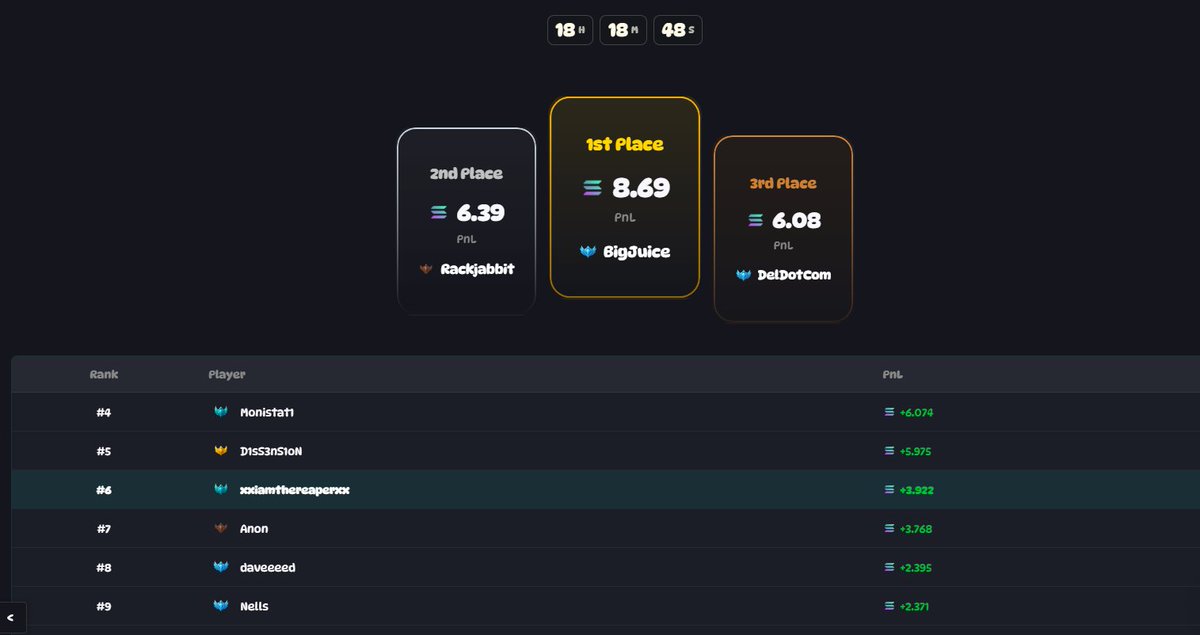Click rank #9 cell
Image resolution: width=1200 pixels, height=635 pixels.
[x=104, y=606]
